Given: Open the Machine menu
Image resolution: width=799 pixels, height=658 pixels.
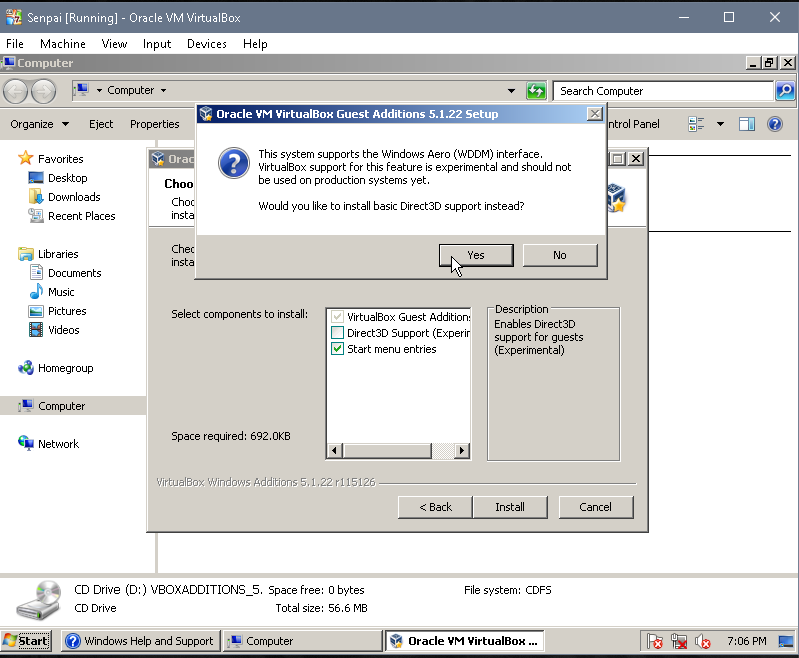Looking at the screenshot, I should point(63,44).
